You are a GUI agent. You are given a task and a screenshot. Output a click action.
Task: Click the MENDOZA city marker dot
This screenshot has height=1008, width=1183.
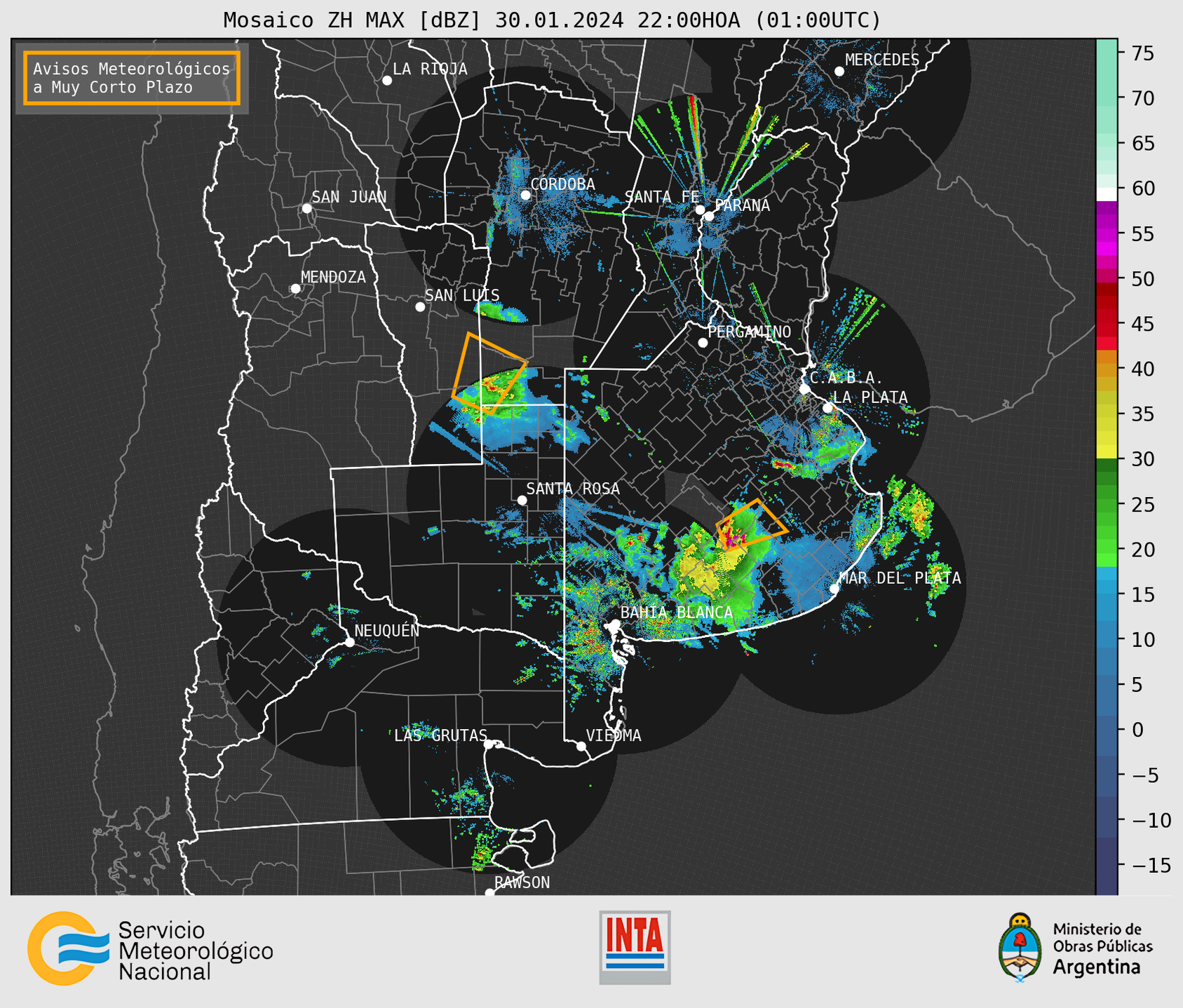coord(296,289)
